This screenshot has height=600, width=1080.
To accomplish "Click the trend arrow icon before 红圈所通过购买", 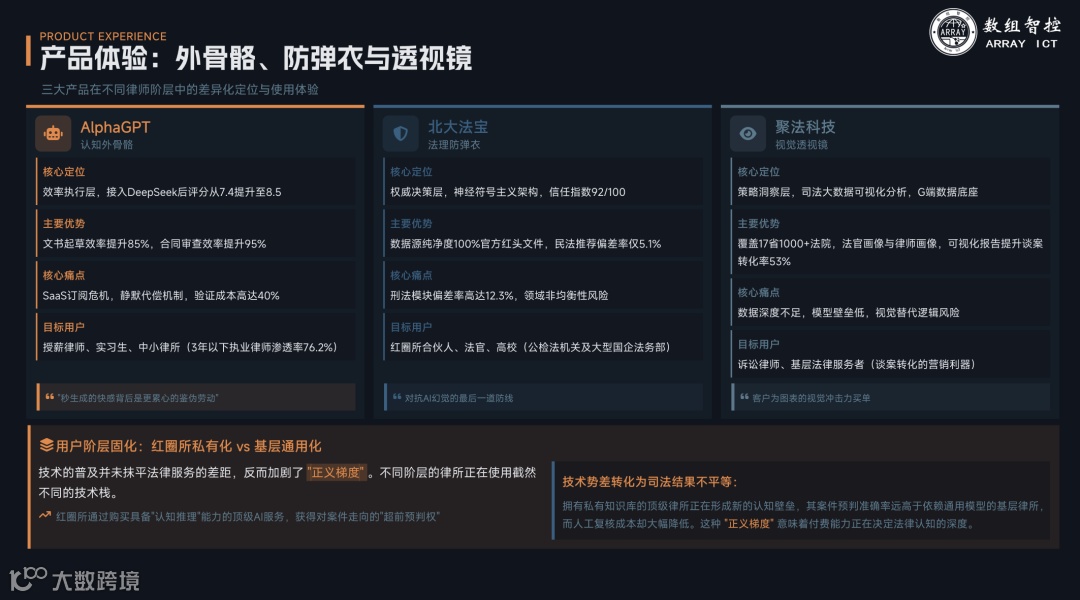I will tap(45, 515).
